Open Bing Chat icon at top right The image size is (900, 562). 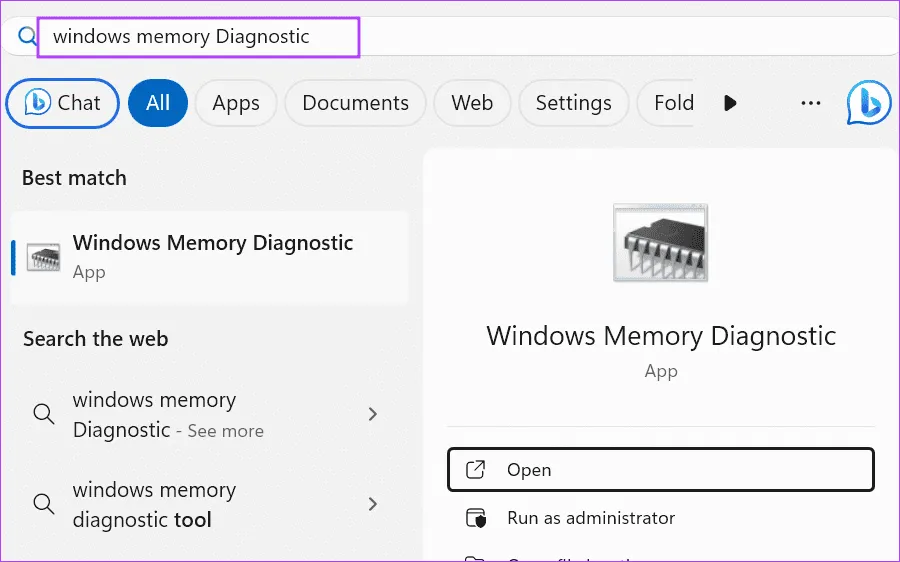tap(868, 103)
